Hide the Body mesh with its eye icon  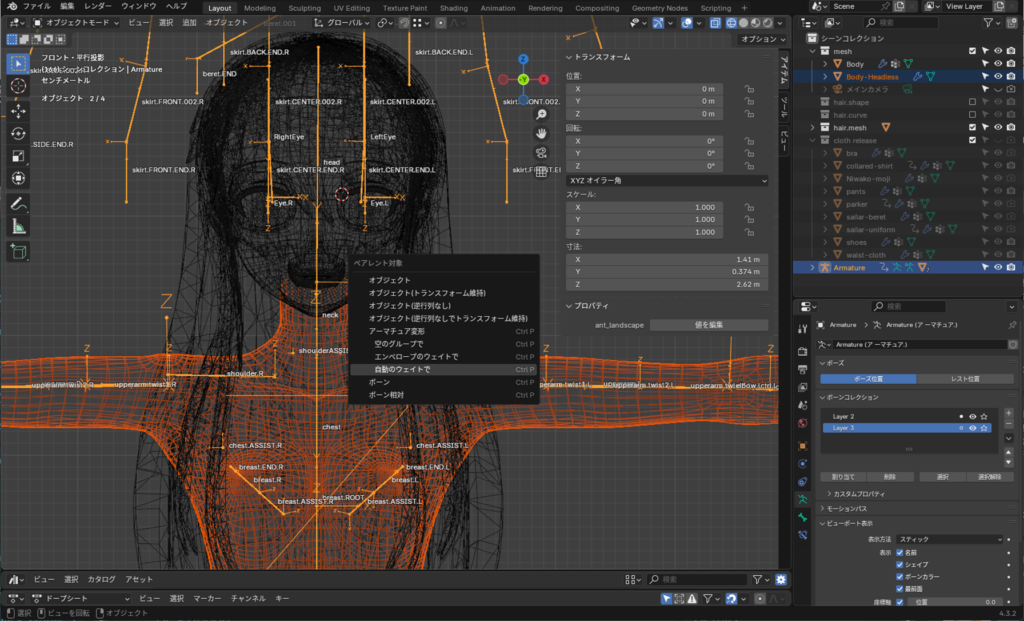[x=997, y=64]
